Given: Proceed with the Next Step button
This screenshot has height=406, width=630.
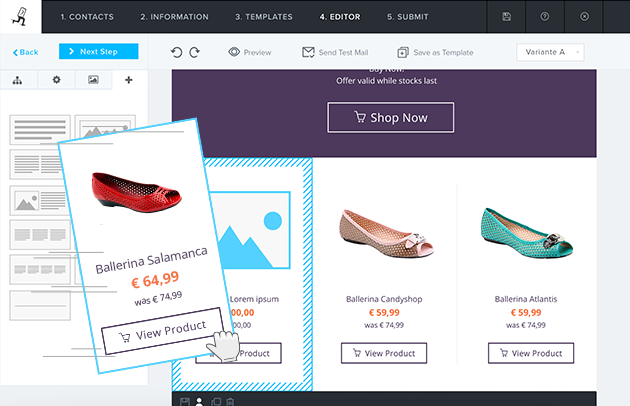Looking at the screenshot, I should coord(98,51).
